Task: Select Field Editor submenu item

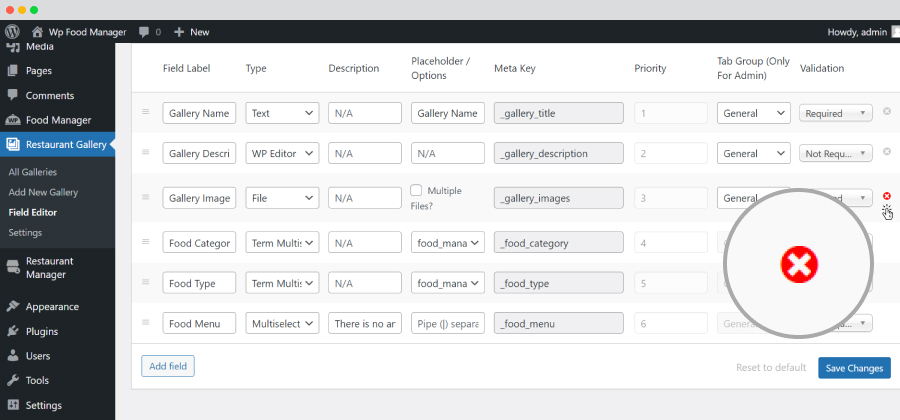Action: 33,212
